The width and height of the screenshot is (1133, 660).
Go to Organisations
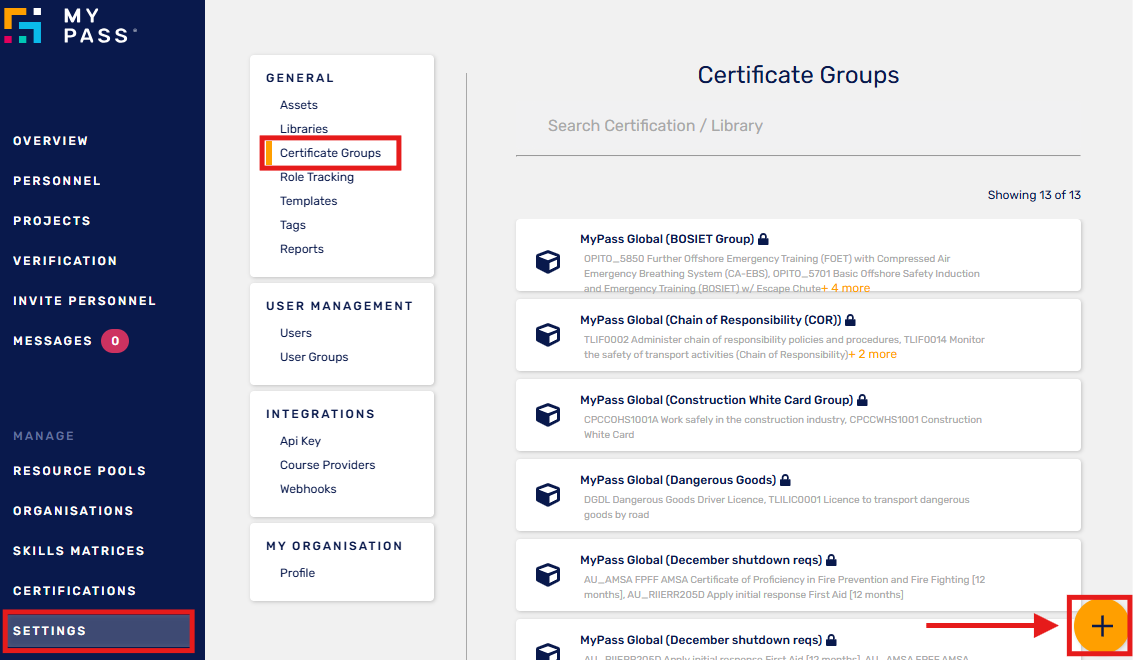pos(73,510)
